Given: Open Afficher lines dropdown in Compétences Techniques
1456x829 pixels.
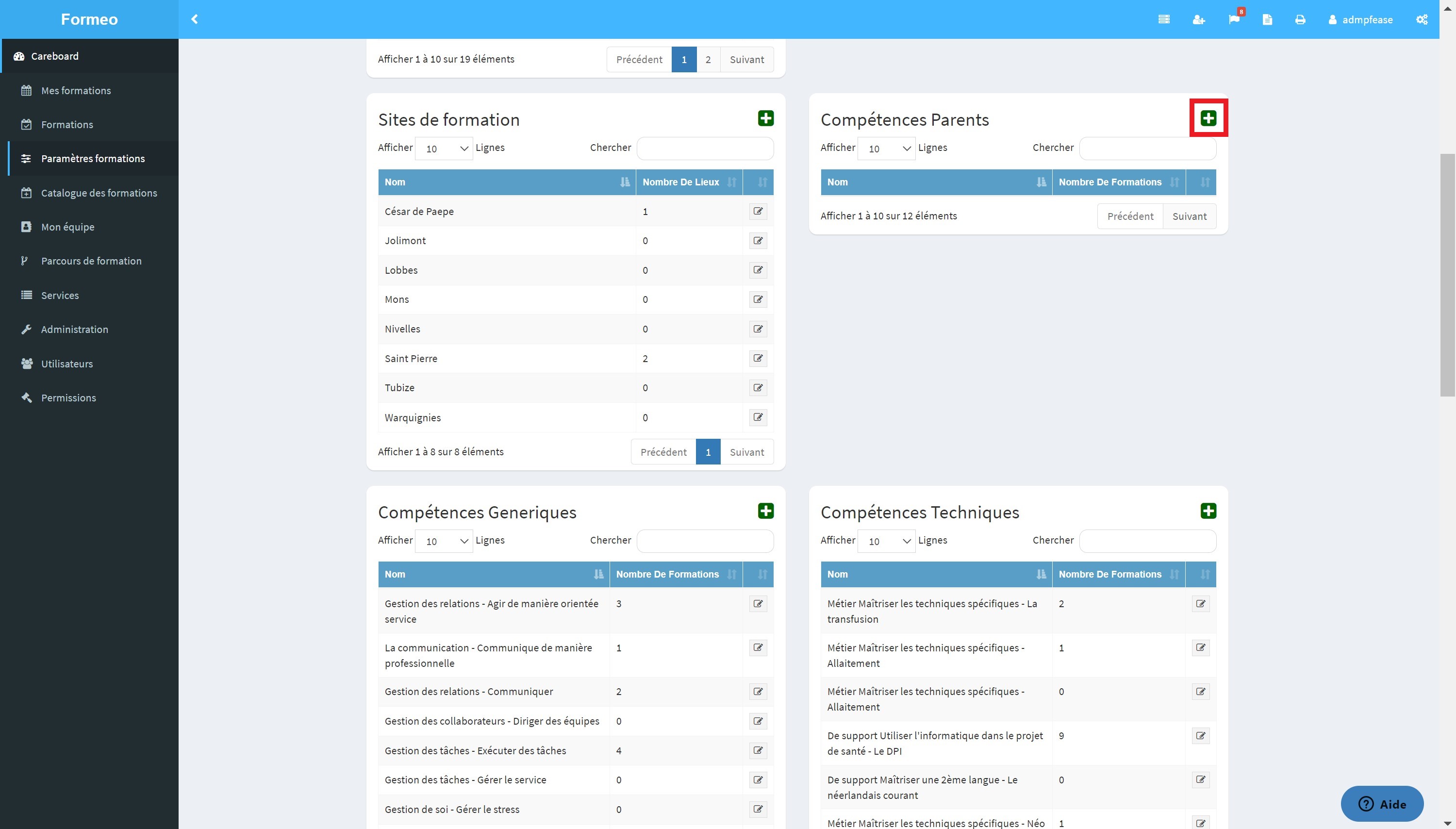Looking at the screenshot, I should tap(886, 541).
